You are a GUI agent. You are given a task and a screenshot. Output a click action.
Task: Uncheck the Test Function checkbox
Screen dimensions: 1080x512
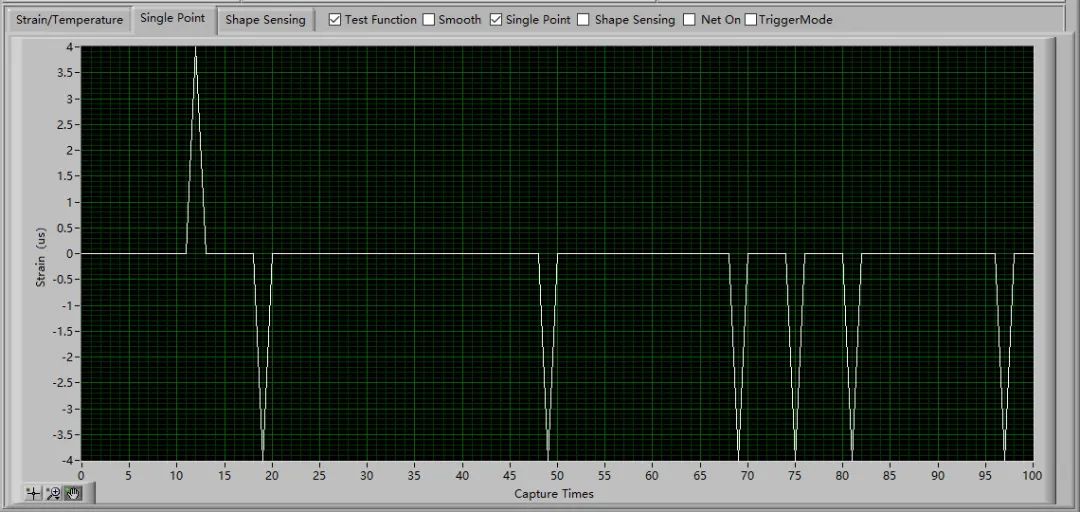(x=335, y=20)
